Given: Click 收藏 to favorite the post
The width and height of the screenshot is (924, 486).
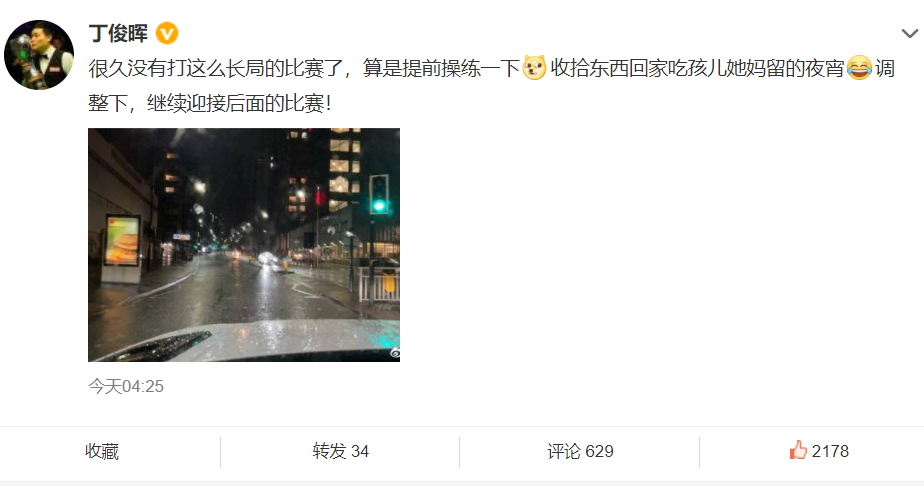Looking at the screenshot, I should [102, 451].
